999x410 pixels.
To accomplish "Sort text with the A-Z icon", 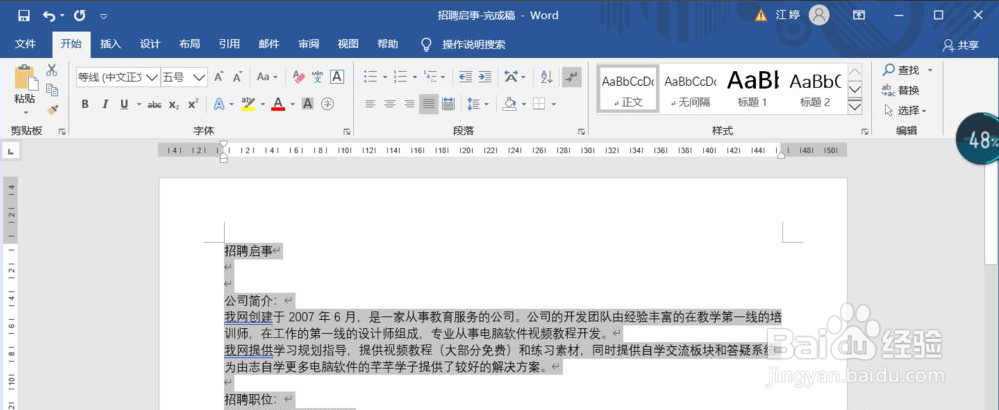I will point(546,77).
